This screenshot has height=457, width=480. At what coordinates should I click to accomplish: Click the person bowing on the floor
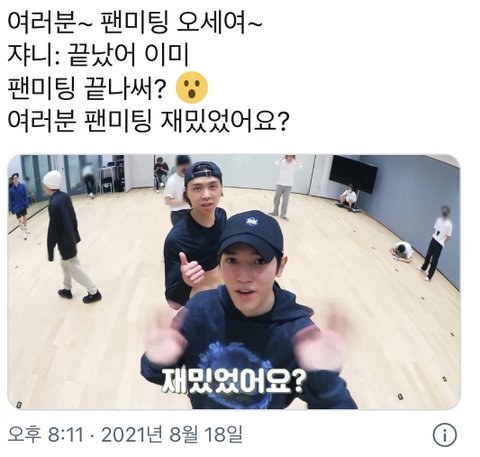tap(402, 252)
